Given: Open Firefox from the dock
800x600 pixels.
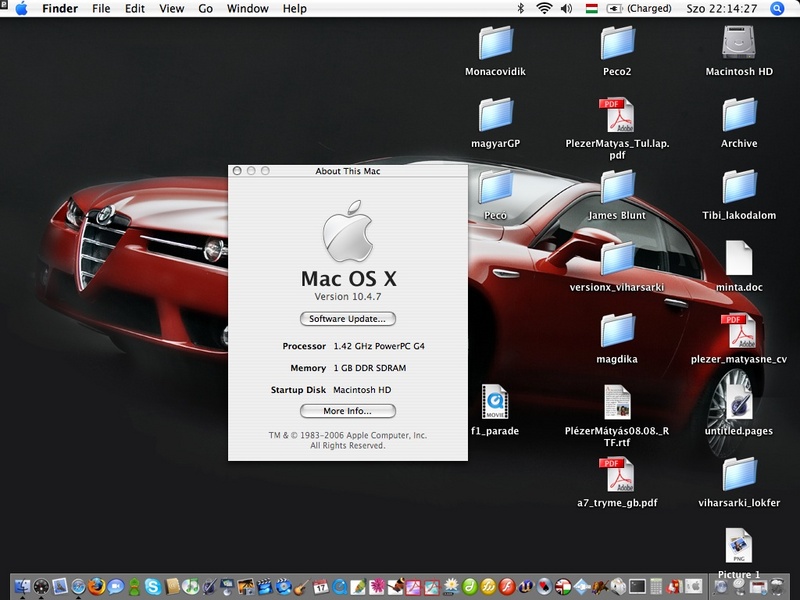Looking at the screenshot, I should [x=96, y=587].
